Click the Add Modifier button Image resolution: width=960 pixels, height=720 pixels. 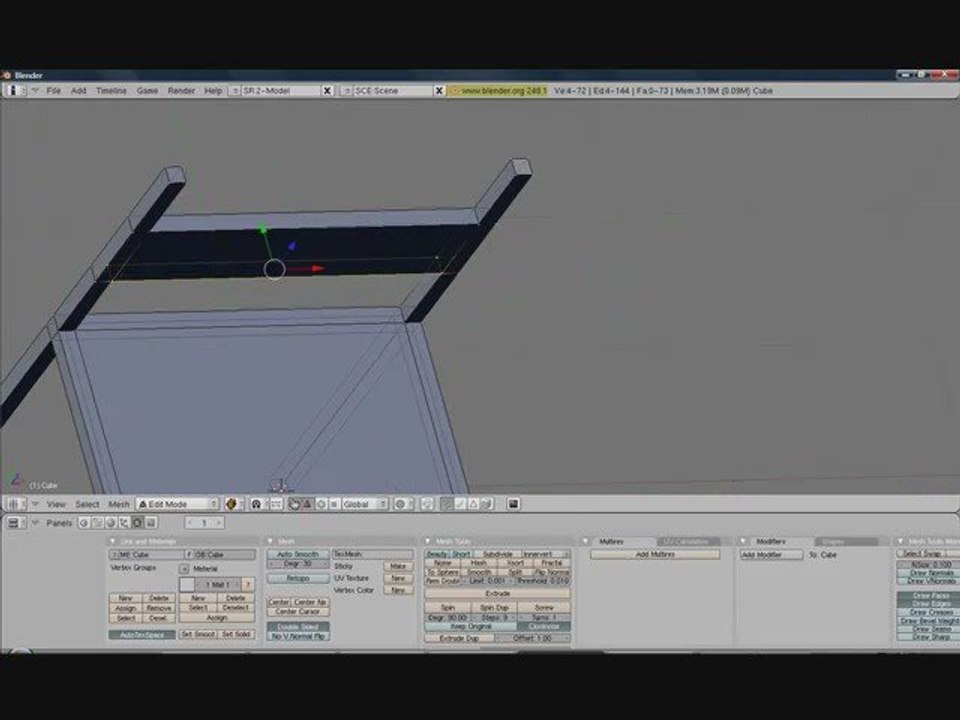771,555
